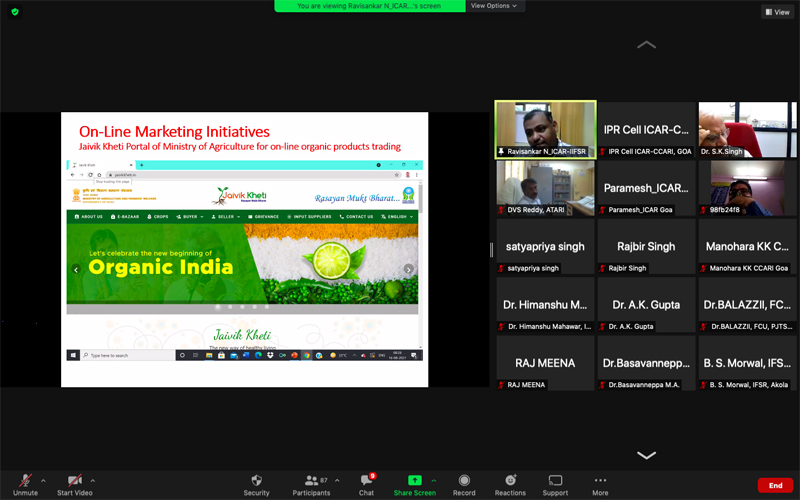
Task: Click the Windows search box in shared taskbar
Action: 128,355
